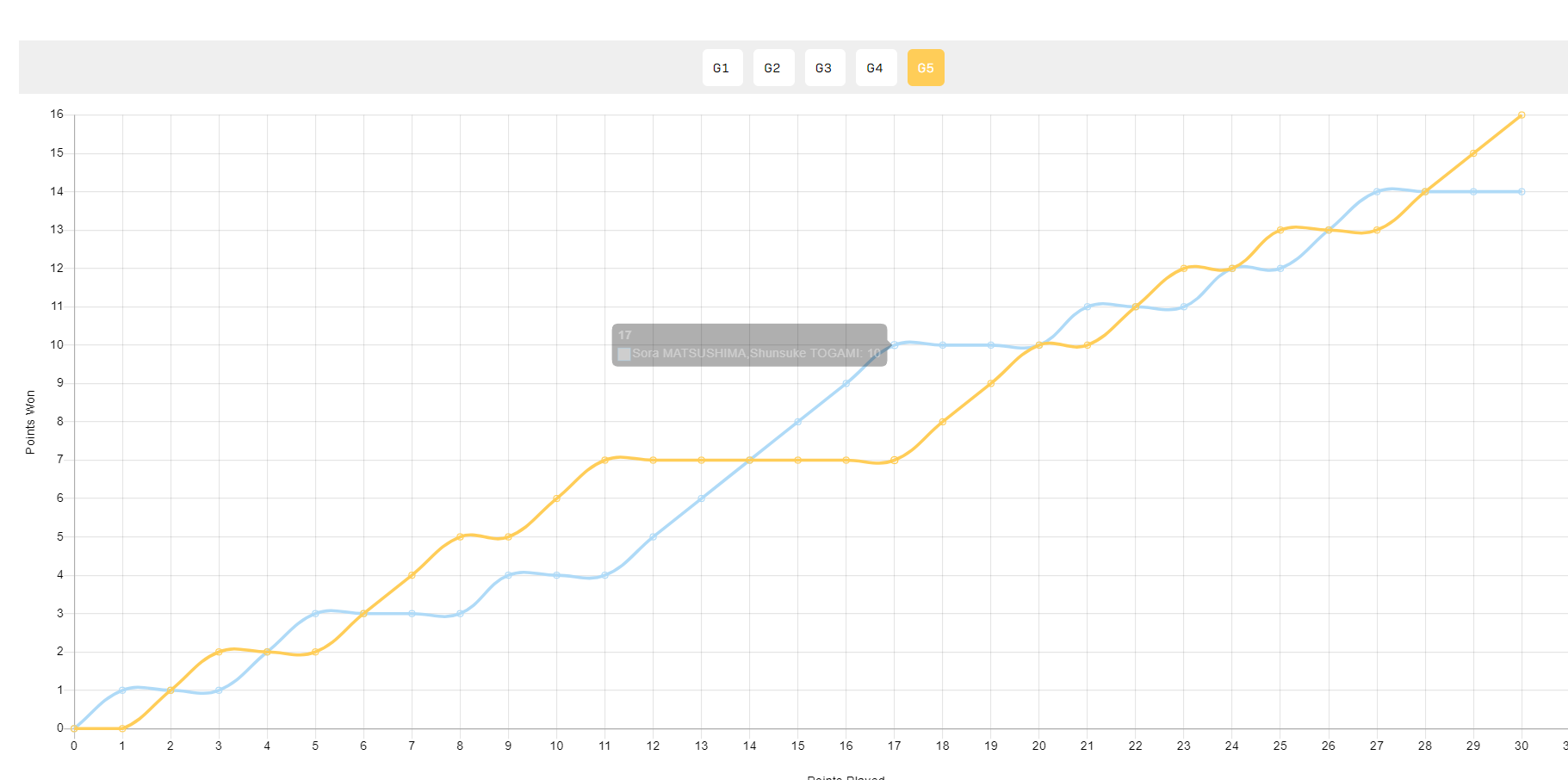Click yellow data point at 3 points played

[219, 652]
